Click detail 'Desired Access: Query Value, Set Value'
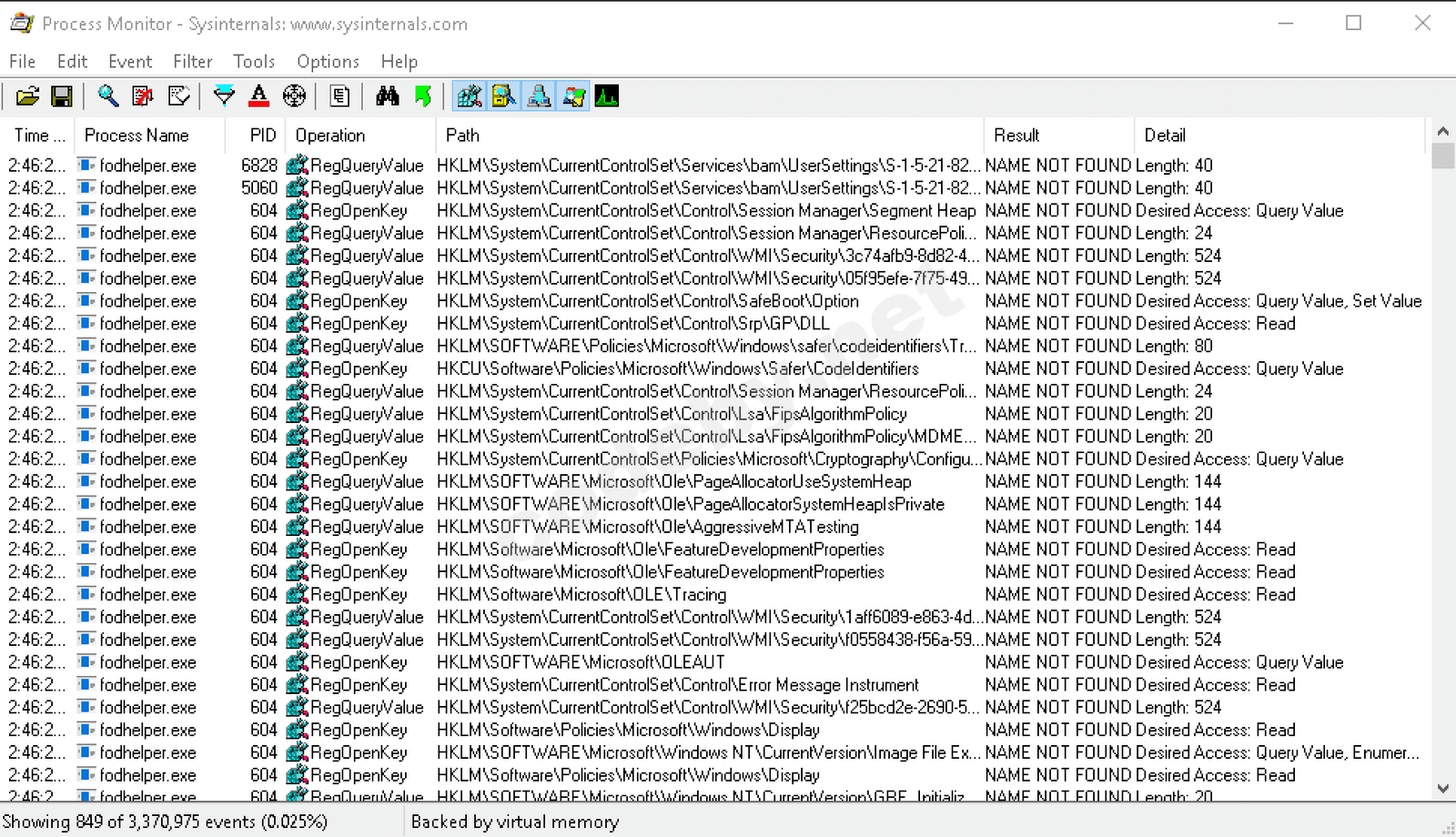This screenshot has height=837, width=1456. point(1279,301)
